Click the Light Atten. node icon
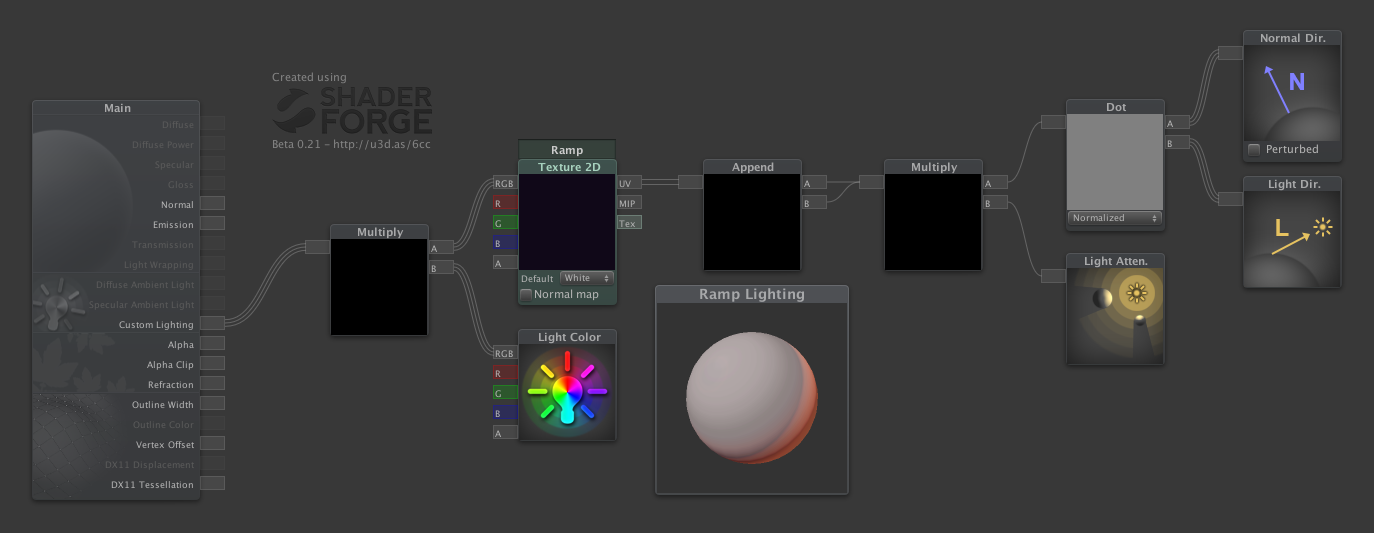This screenshot has width=1374, height=533. (1116, 316)
